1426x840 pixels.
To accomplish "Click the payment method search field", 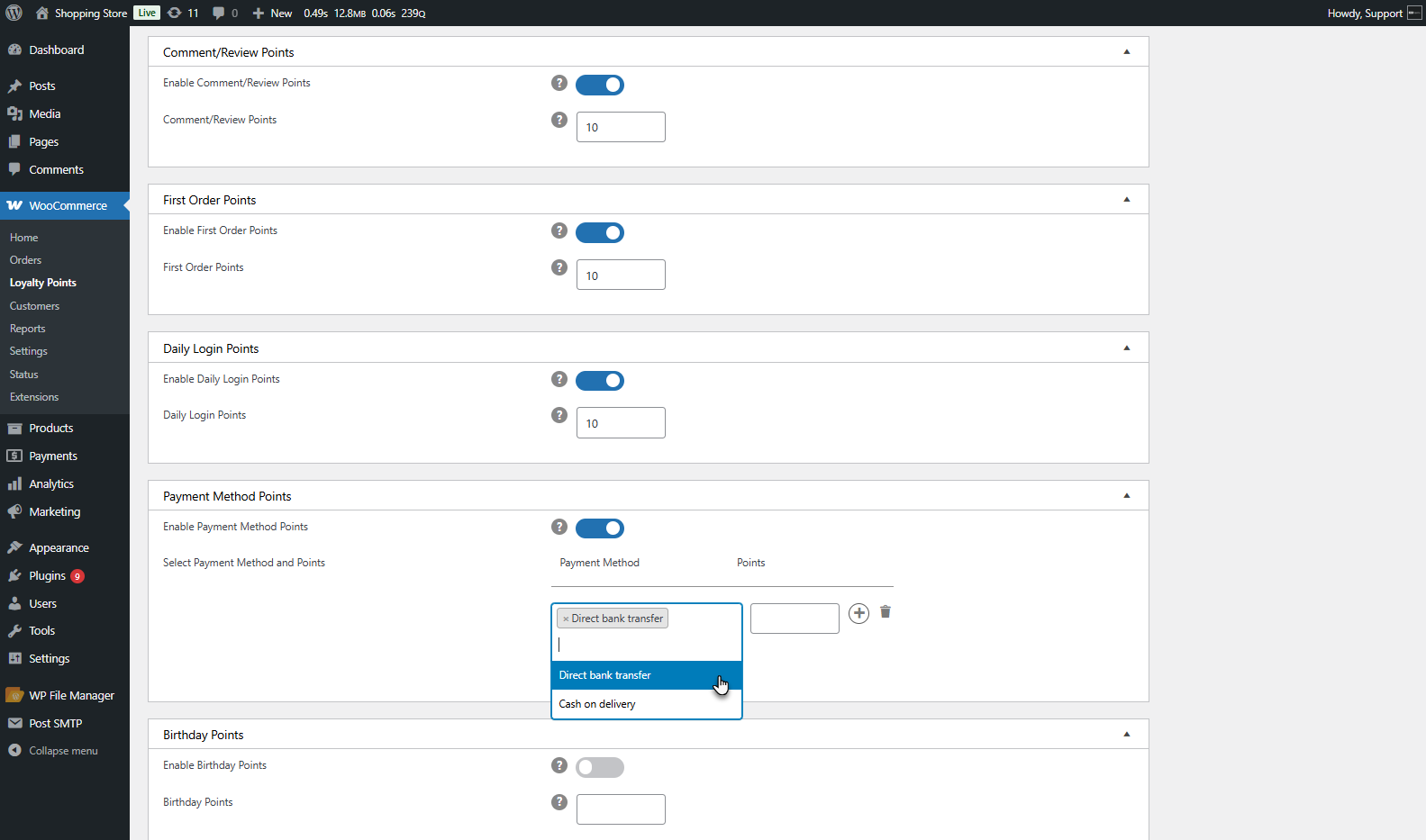I will (x=647, y=645).
